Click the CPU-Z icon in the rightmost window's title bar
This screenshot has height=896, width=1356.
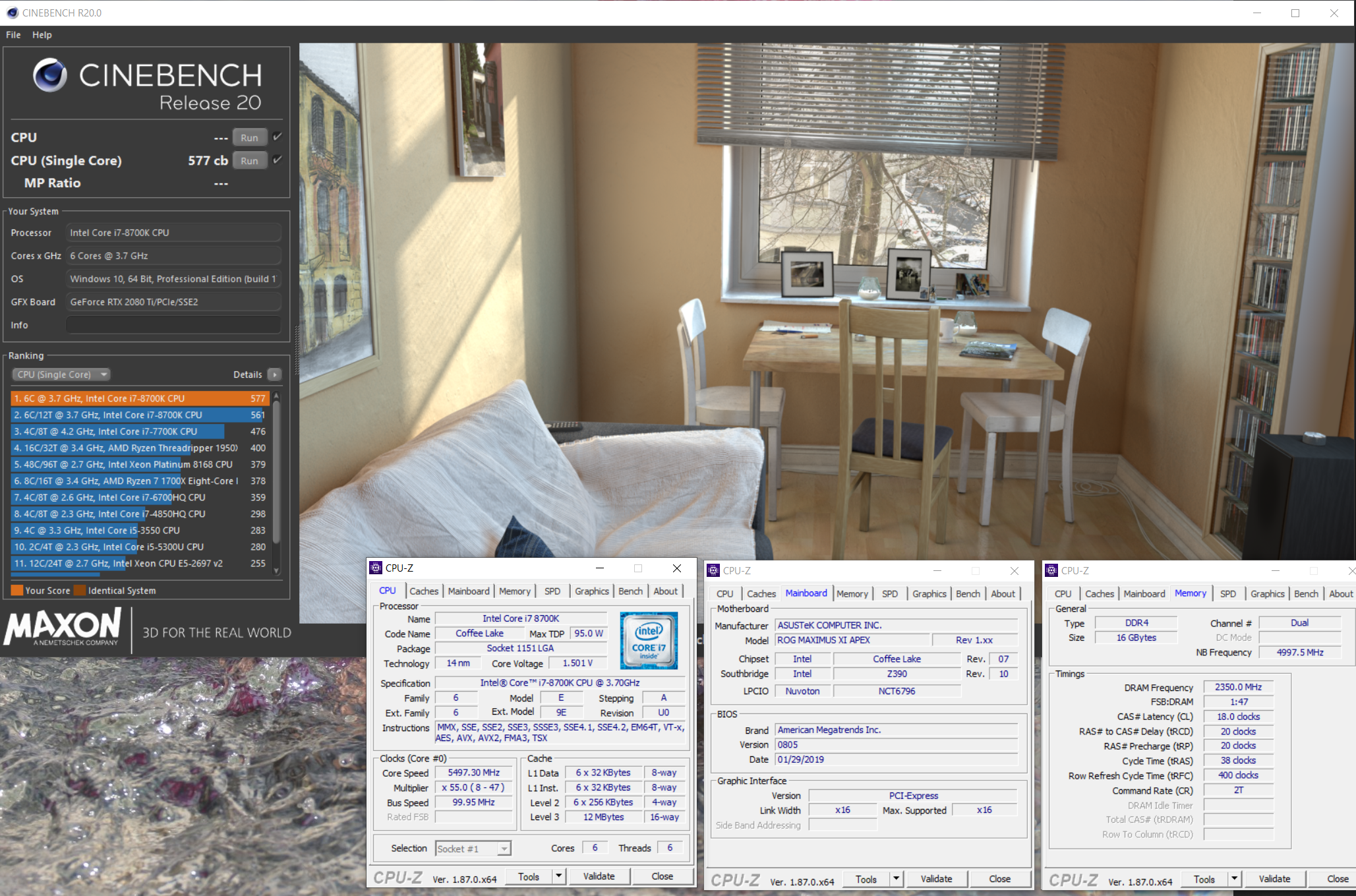[x=1052, y=570]
